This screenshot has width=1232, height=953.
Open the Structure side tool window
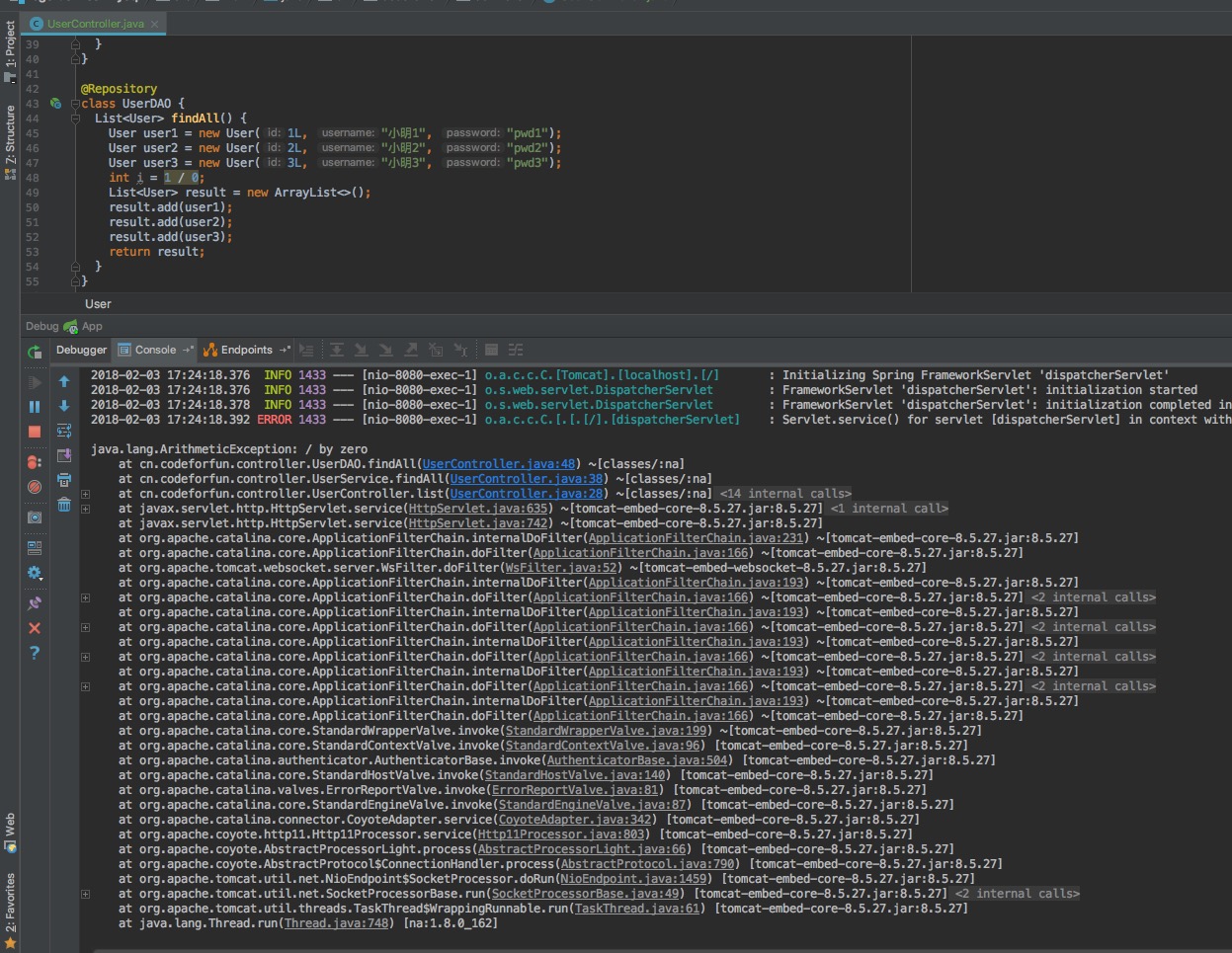10,141
